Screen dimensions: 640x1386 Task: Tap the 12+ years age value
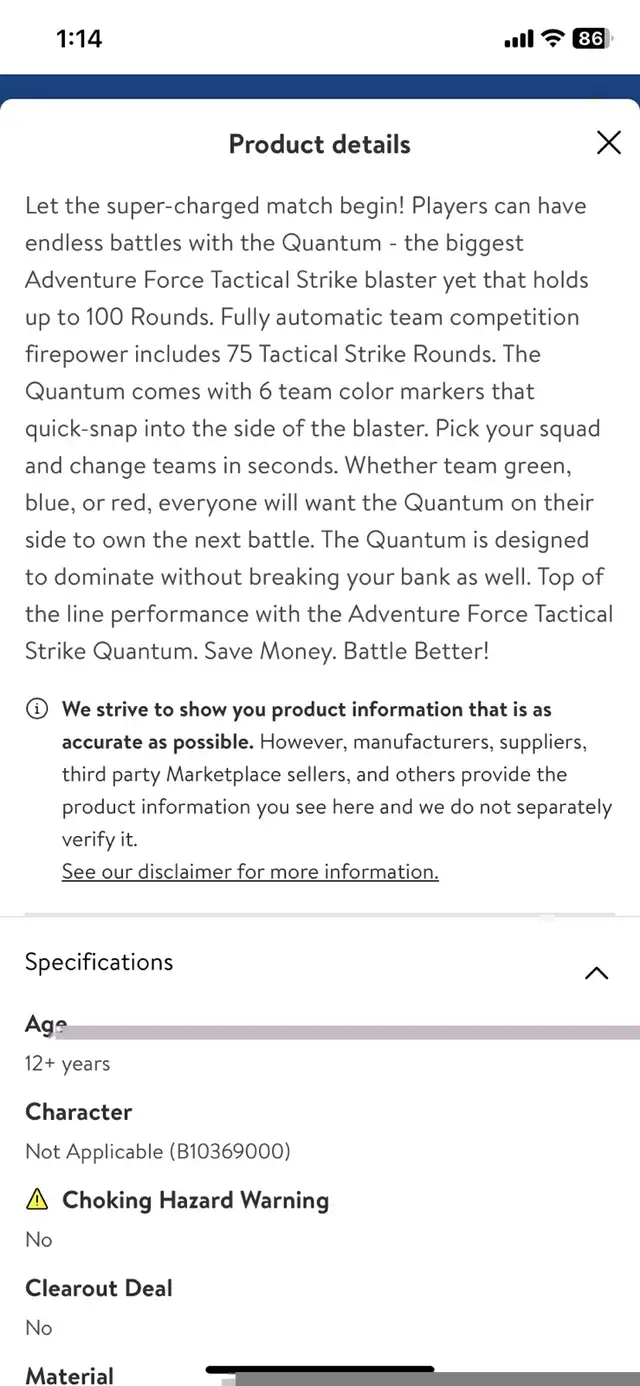tap(67, 1063)
